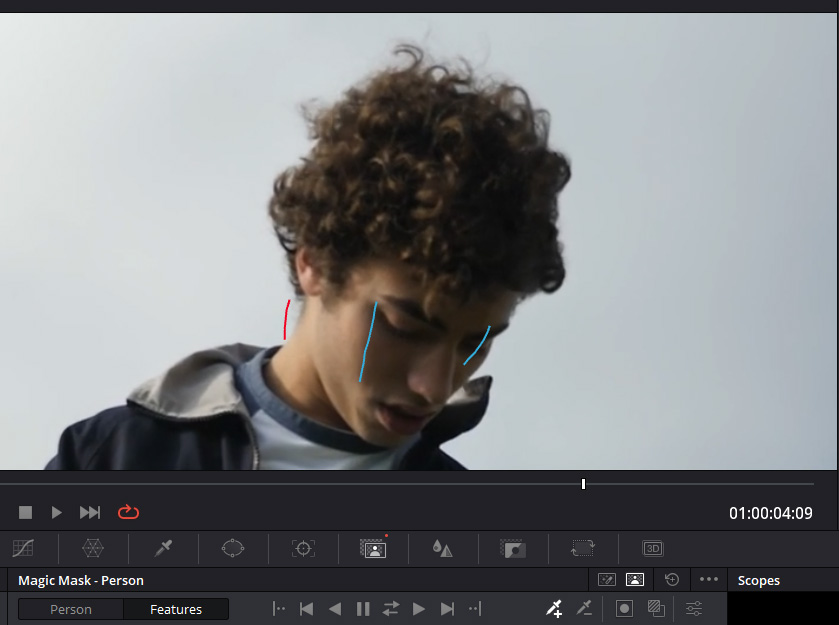Open the Scopes panel
The width and height of the screenshot is (839, 625).
point(758,581)
